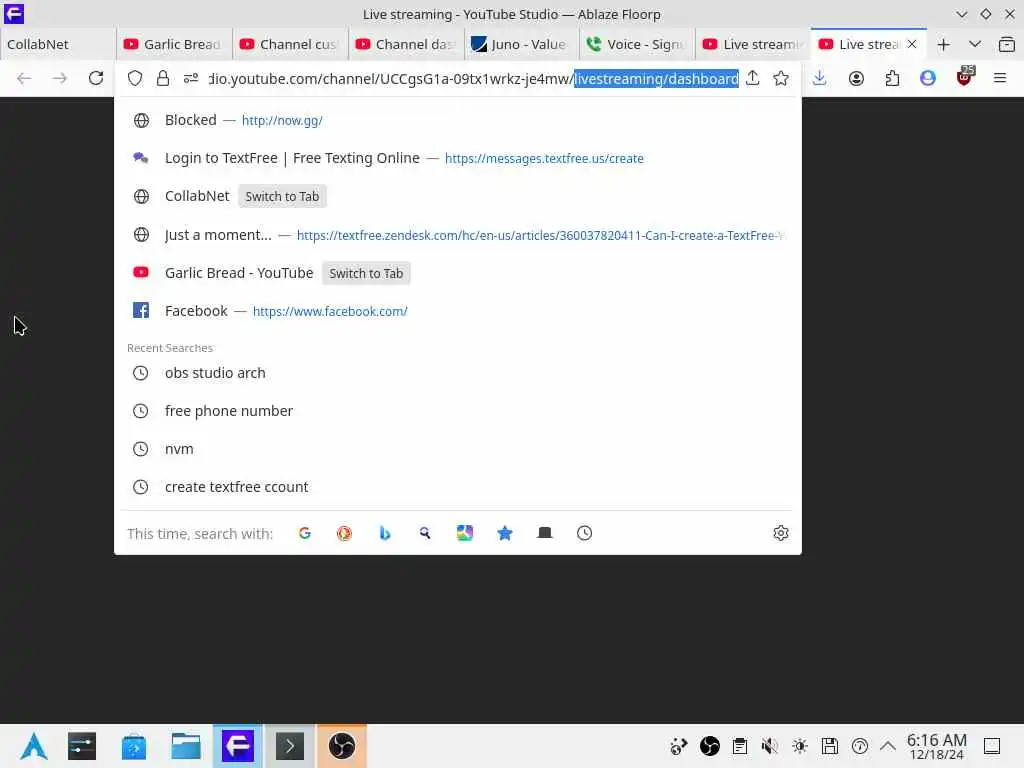Image resolution: width=1024 pixels, height=768 pixels.
Task: Open the removable disk tray icon
Action: coord(829,746)
